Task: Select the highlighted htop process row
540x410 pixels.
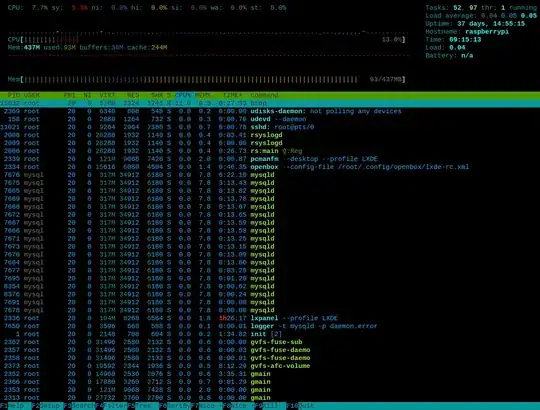Action: pos(270,103)
